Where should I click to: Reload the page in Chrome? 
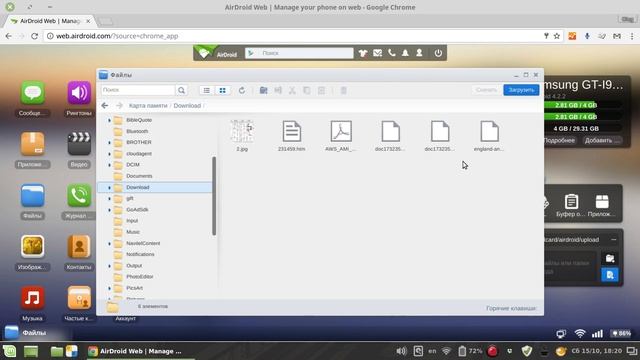pos(35,36)
